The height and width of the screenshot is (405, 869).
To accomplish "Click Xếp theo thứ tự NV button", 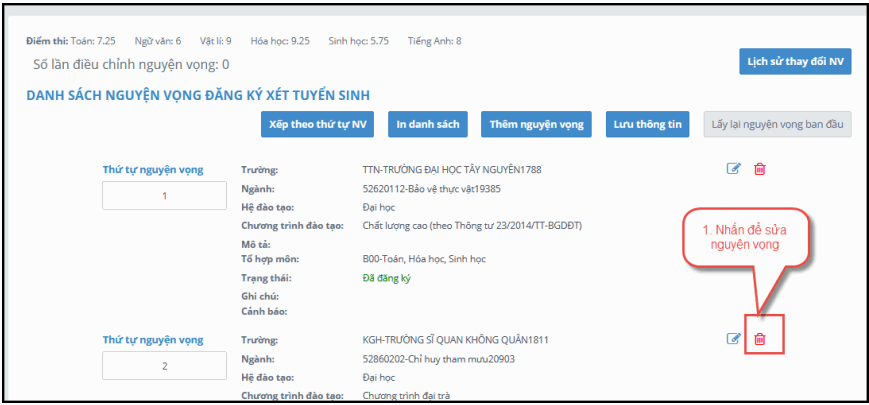I will click(x=318, y=124).
